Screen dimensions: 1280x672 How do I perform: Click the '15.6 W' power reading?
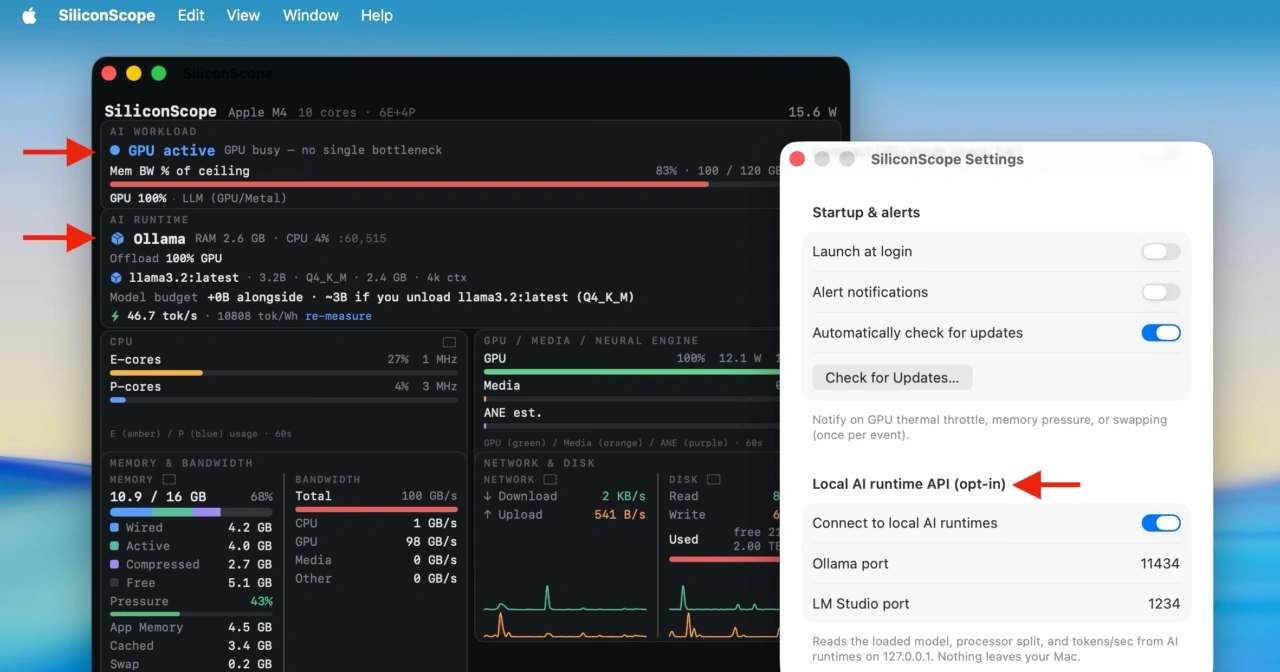(x=812, y=112)
